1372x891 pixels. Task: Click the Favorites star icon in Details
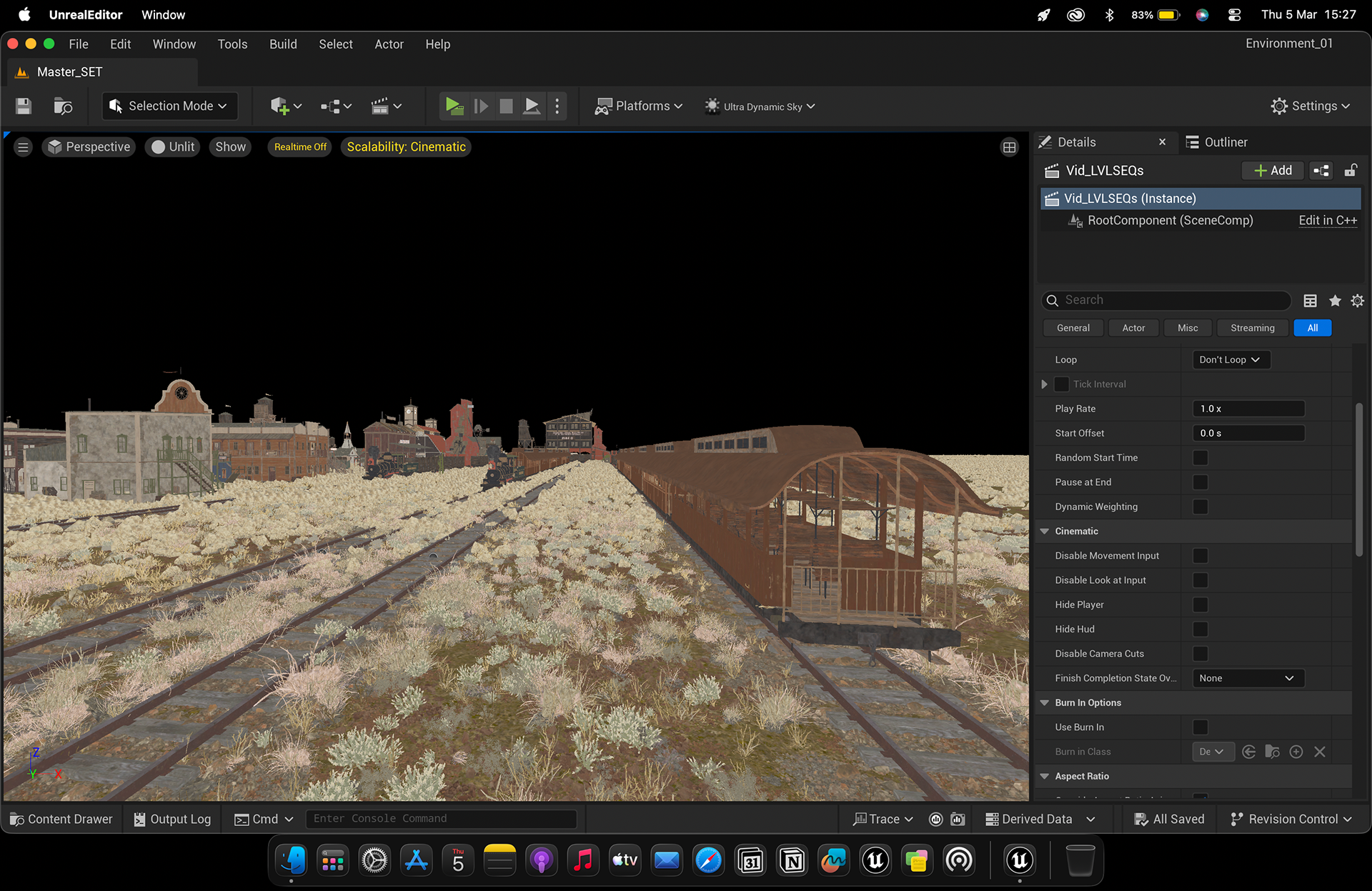[1334, 301]
